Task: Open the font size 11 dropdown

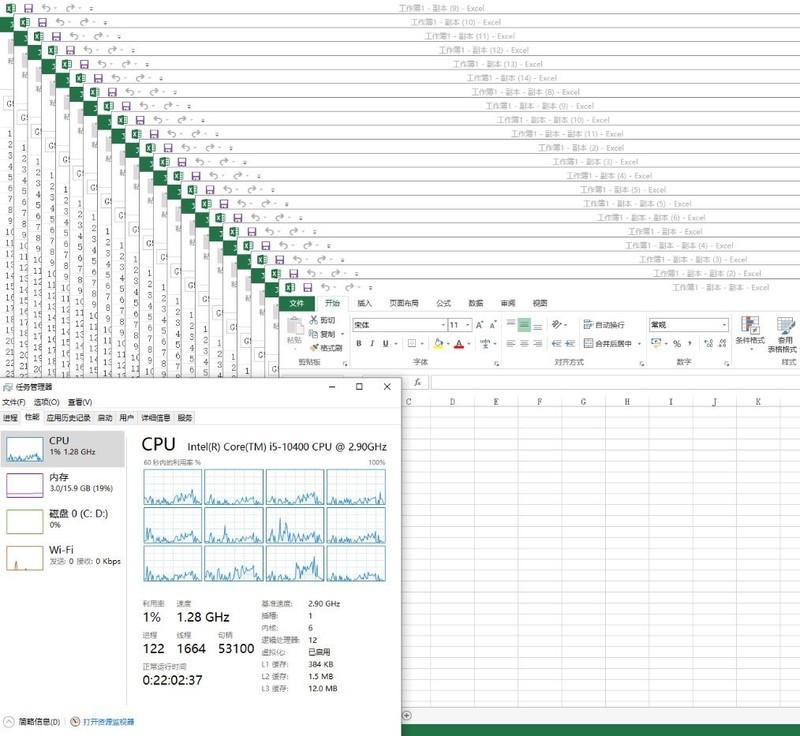Action: (467, 325)
